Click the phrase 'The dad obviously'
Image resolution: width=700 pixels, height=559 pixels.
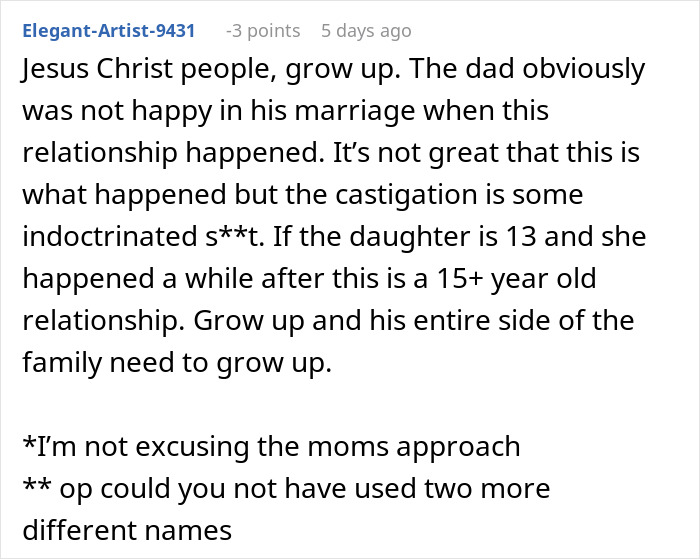[x=526, y=69]
